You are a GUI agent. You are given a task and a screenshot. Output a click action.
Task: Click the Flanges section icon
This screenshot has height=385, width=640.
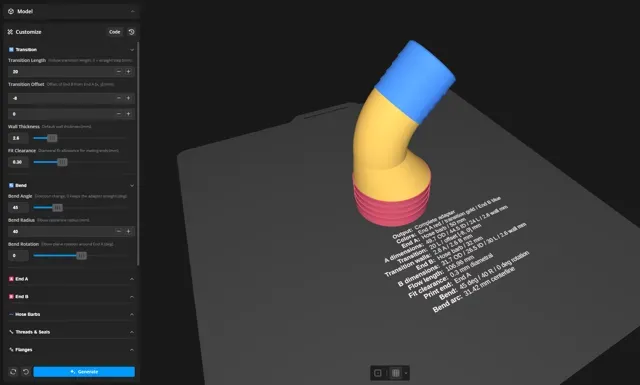(x=11, y=349)
